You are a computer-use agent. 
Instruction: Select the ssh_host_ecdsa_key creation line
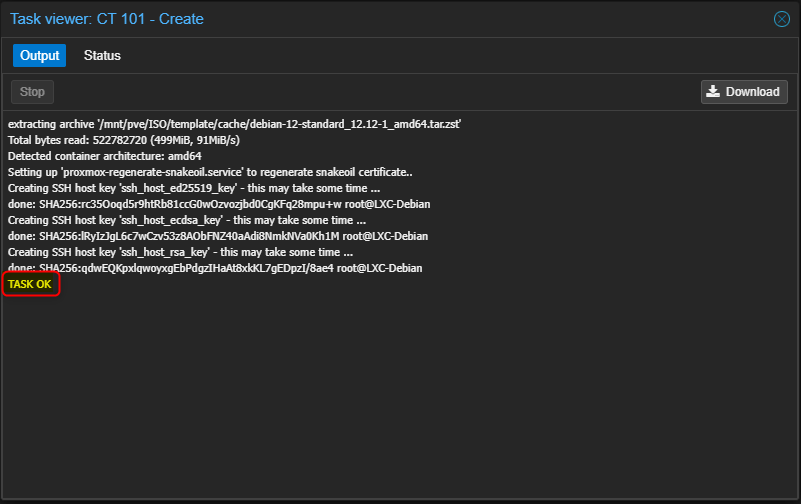[x=186, y=220]
